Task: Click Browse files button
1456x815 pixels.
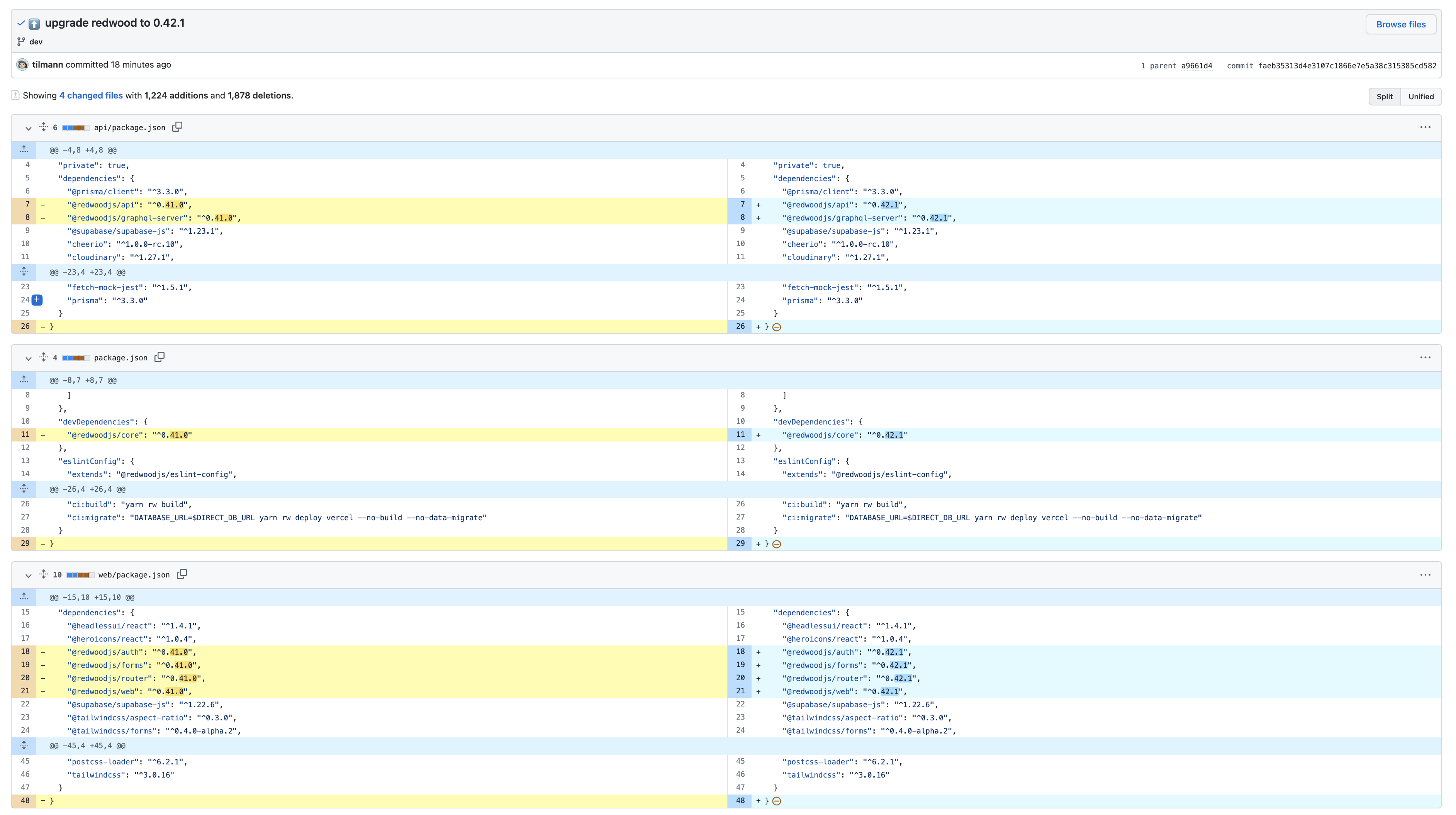Action: click(1400, 24)
